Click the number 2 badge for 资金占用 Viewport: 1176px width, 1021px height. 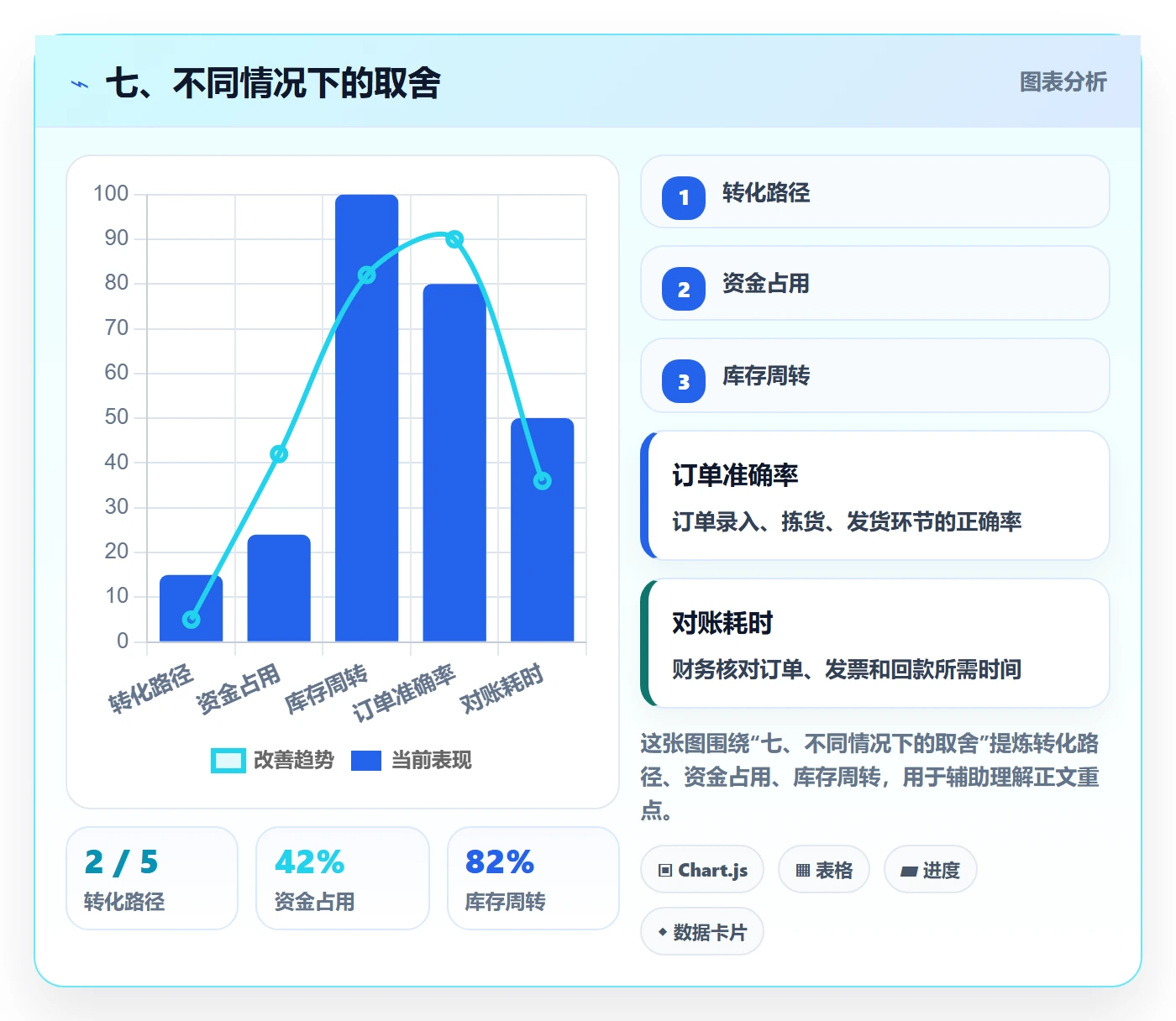(684, 290)
